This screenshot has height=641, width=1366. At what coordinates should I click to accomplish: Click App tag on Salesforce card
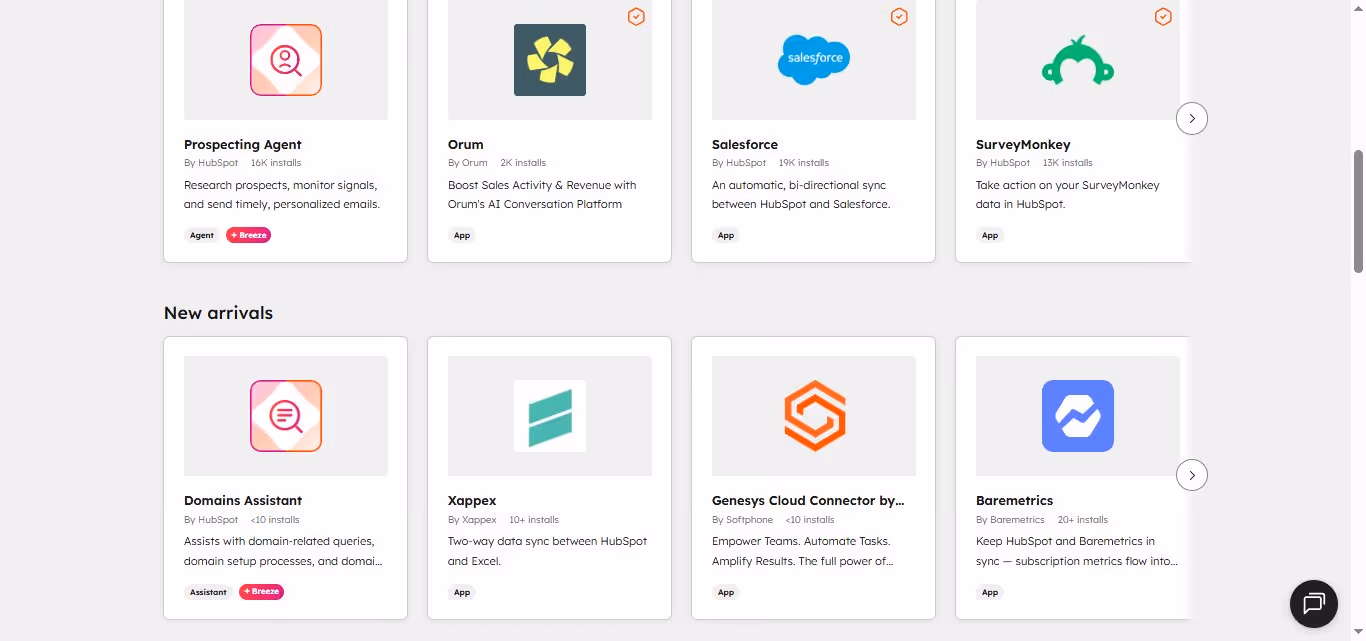tap(726, 235)
